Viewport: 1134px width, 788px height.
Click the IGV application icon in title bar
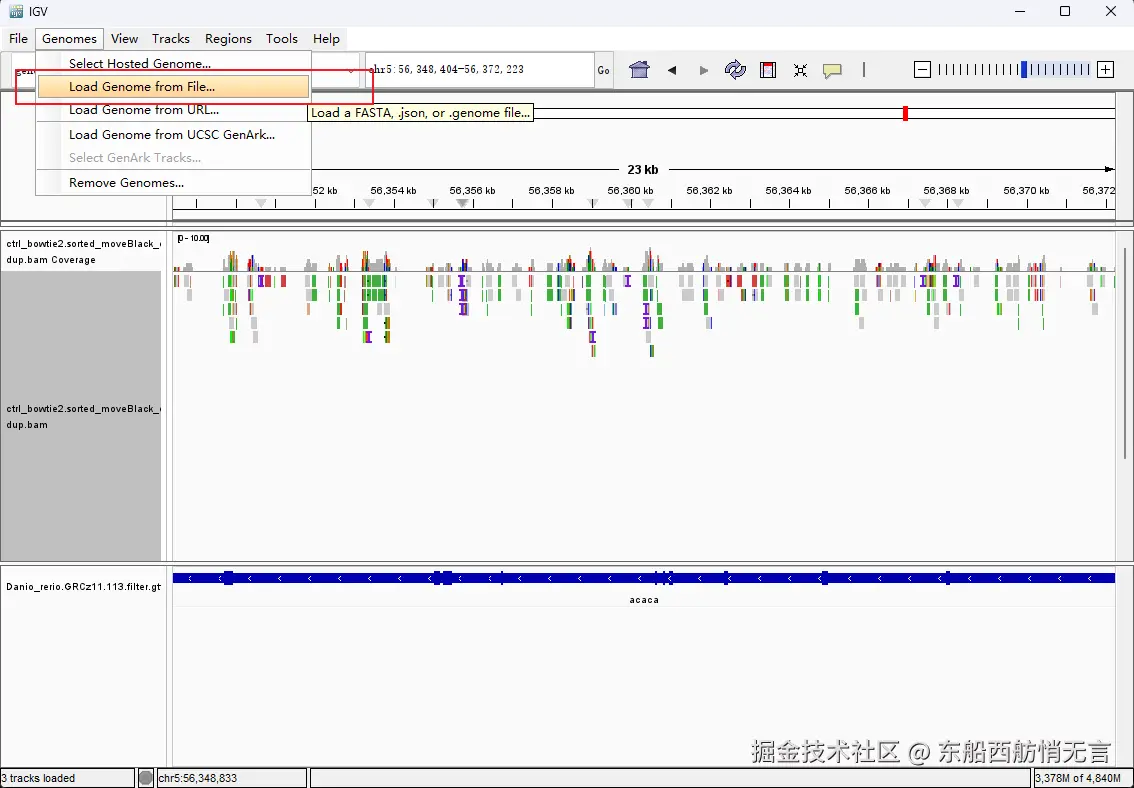point(16,12)
